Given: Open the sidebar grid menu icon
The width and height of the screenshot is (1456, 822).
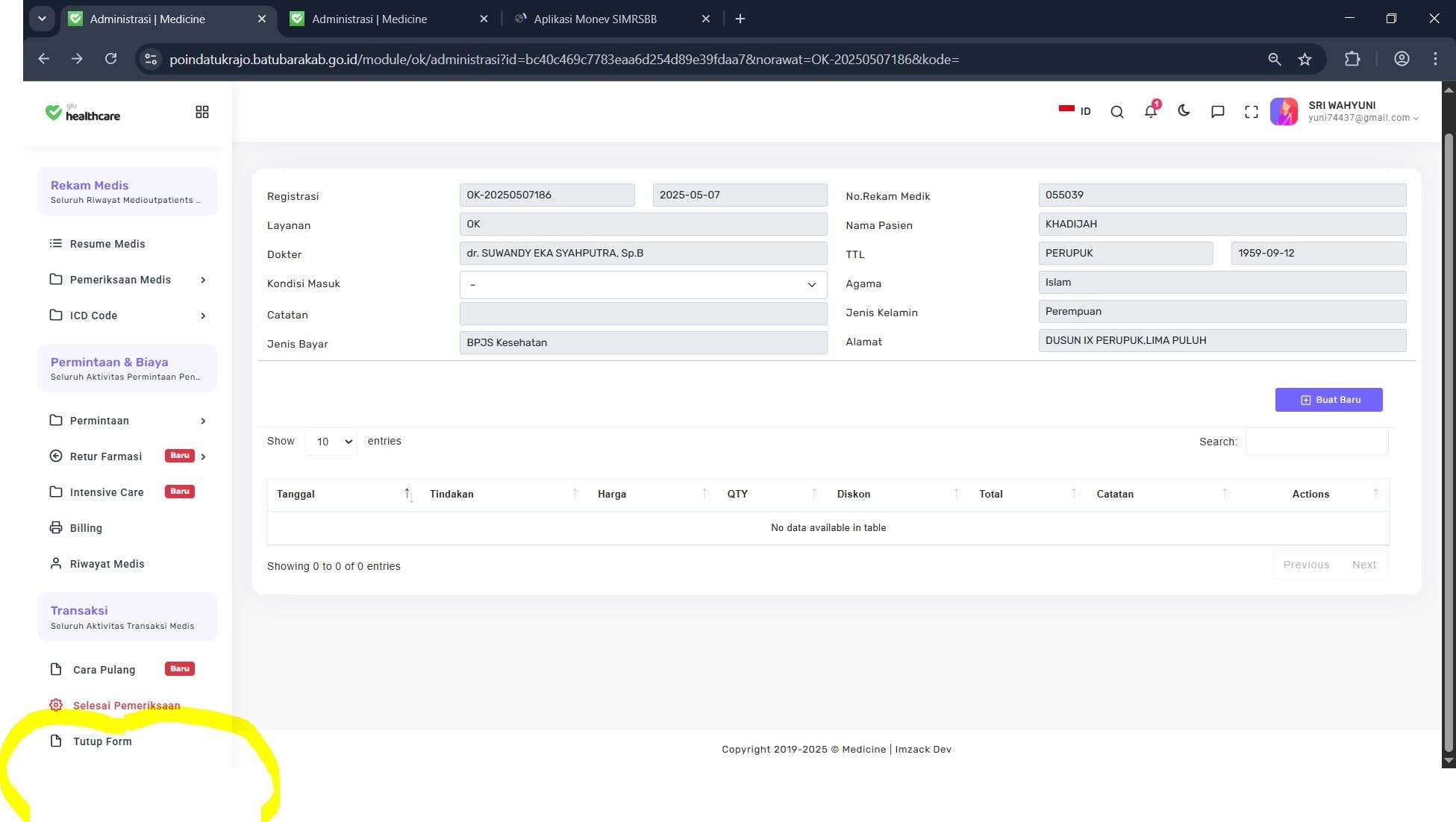Looking at the screenshot, I should 201,112.
